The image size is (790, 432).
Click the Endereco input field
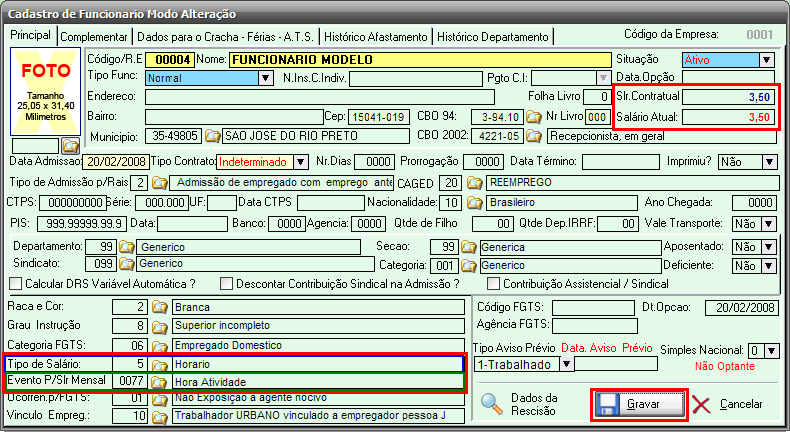pos(320,97)
